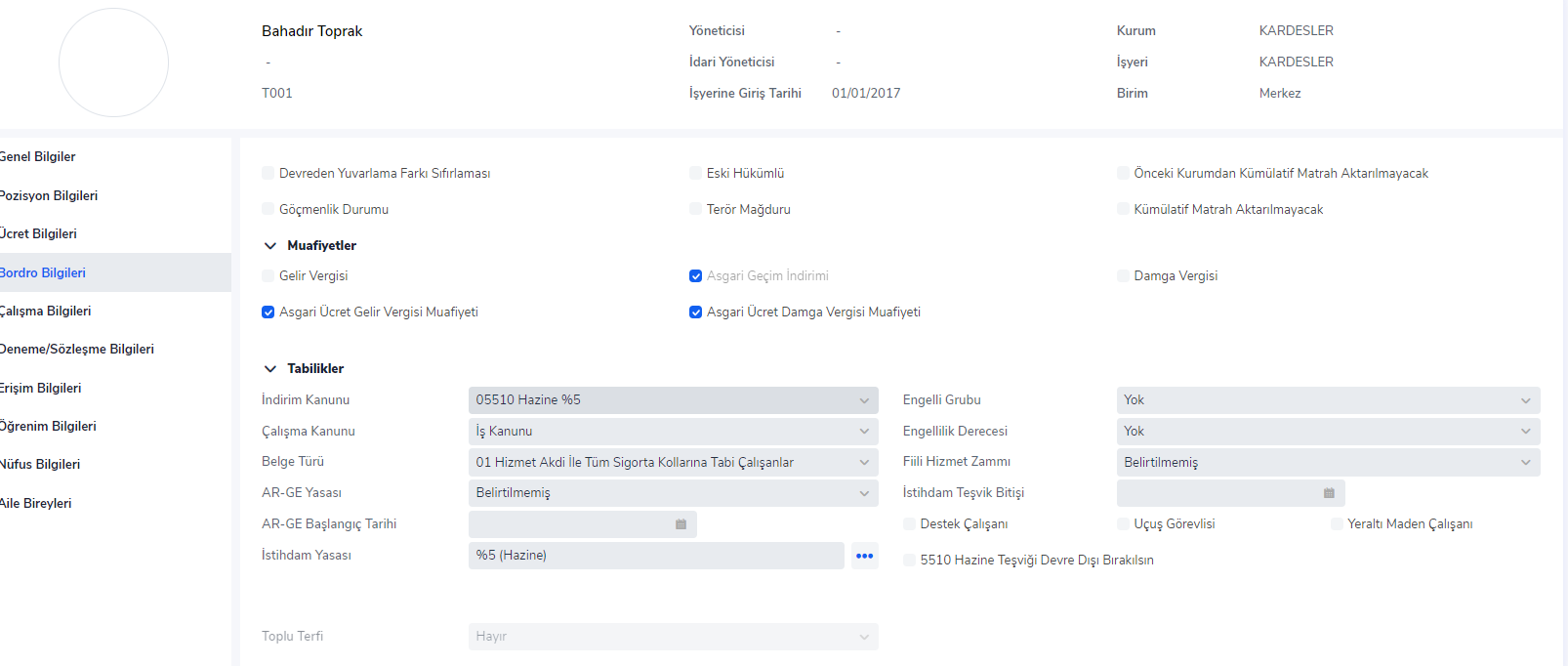Click the three-dots button beside İstihdam Yasası
1568x666 pixels.
(864, 556)
